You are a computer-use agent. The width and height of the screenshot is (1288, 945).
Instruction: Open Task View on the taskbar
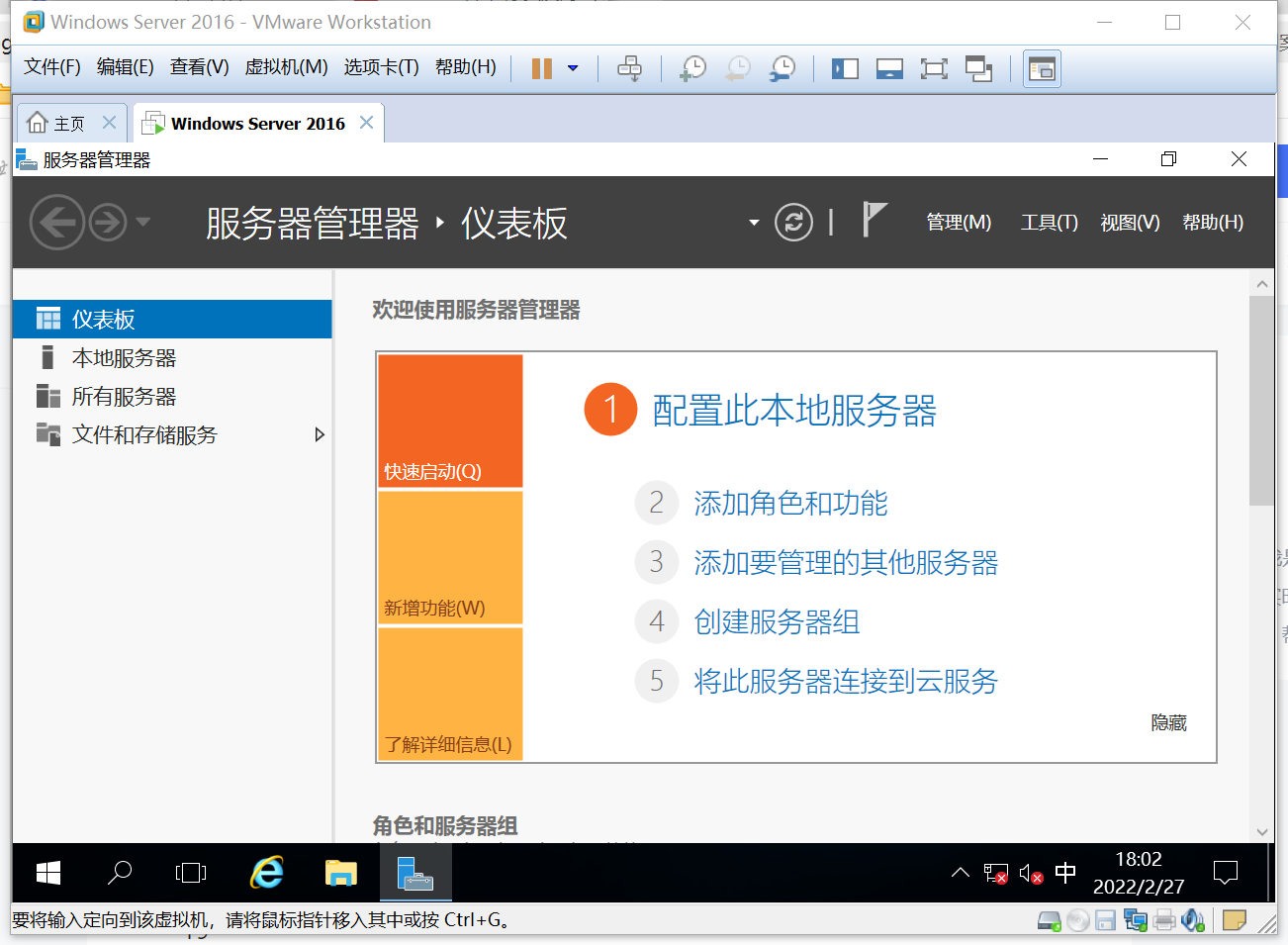tap(191, 873)
